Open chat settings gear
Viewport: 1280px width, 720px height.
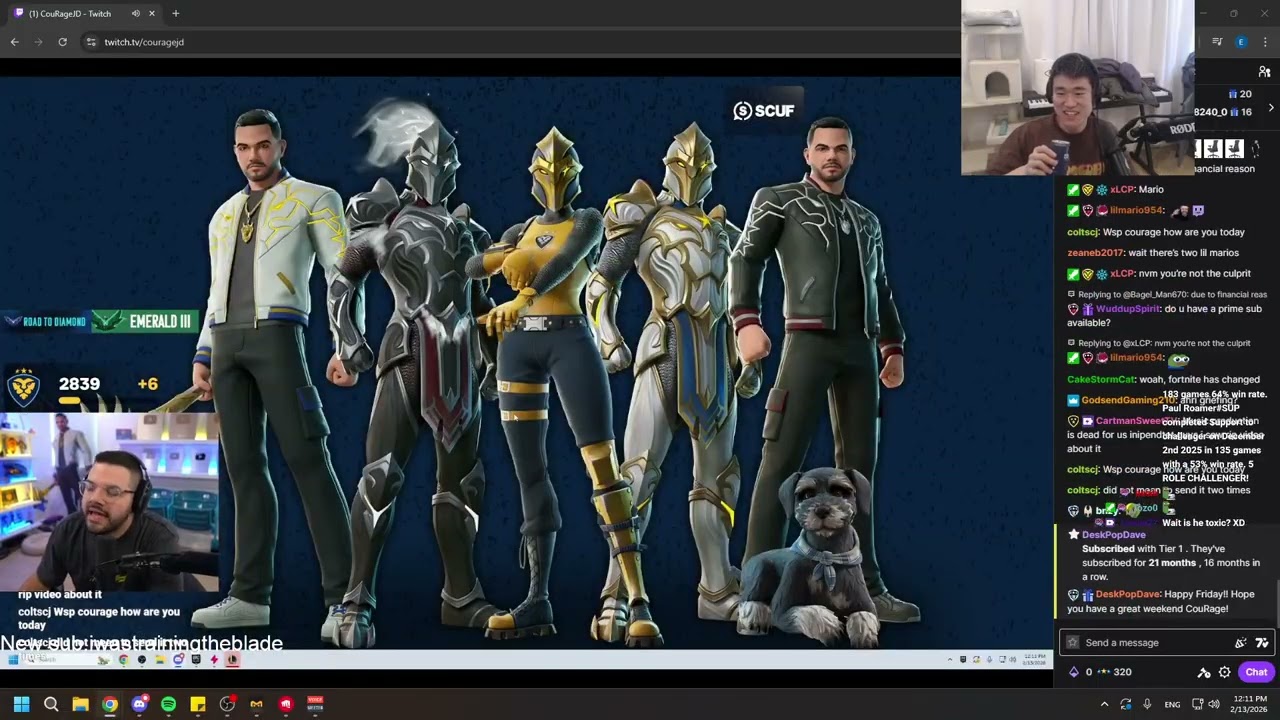[x=1224, y=672]
